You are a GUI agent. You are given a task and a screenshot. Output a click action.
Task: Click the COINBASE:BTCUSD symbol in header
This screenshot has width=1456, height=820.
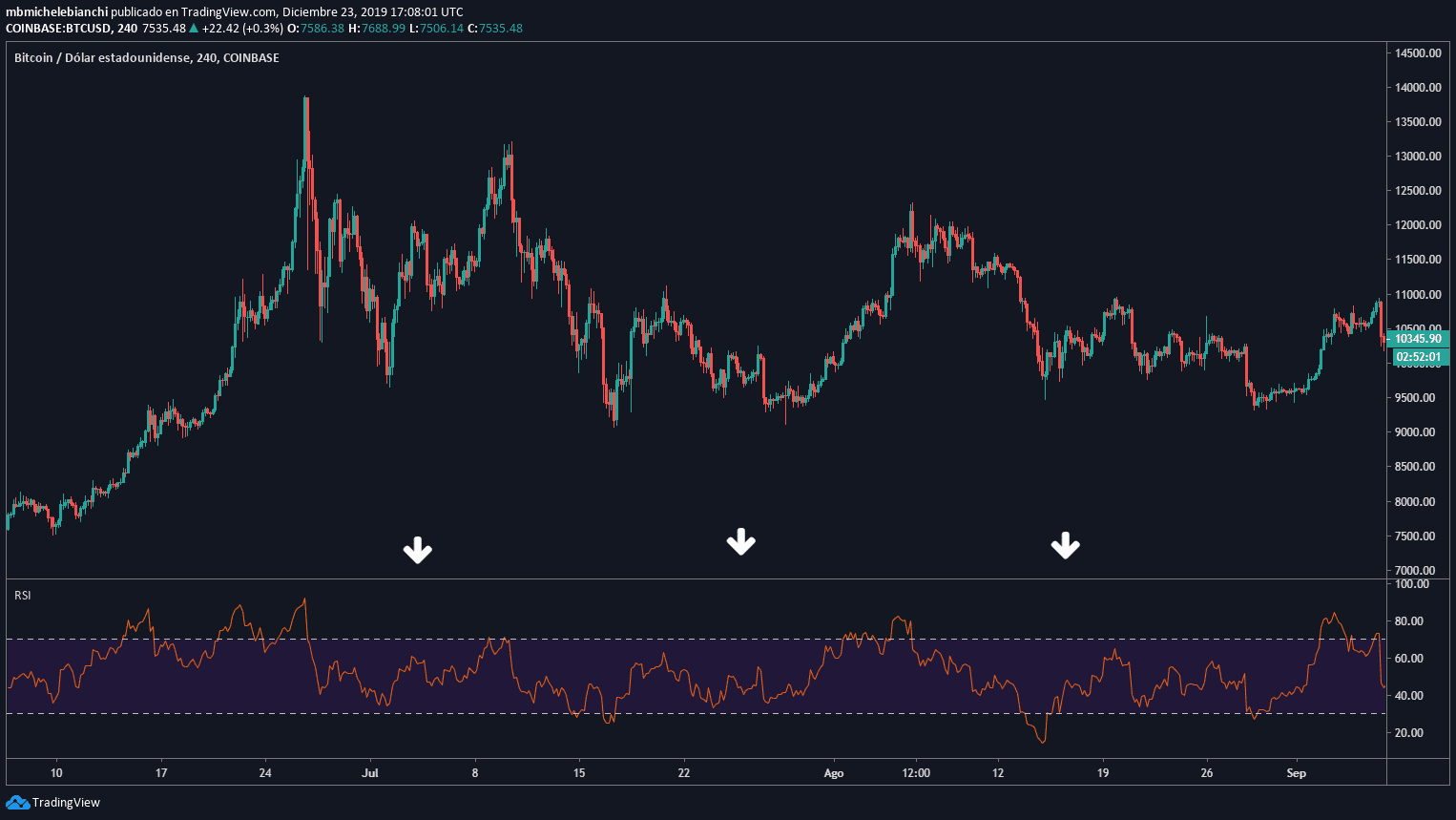coord(57,29)
